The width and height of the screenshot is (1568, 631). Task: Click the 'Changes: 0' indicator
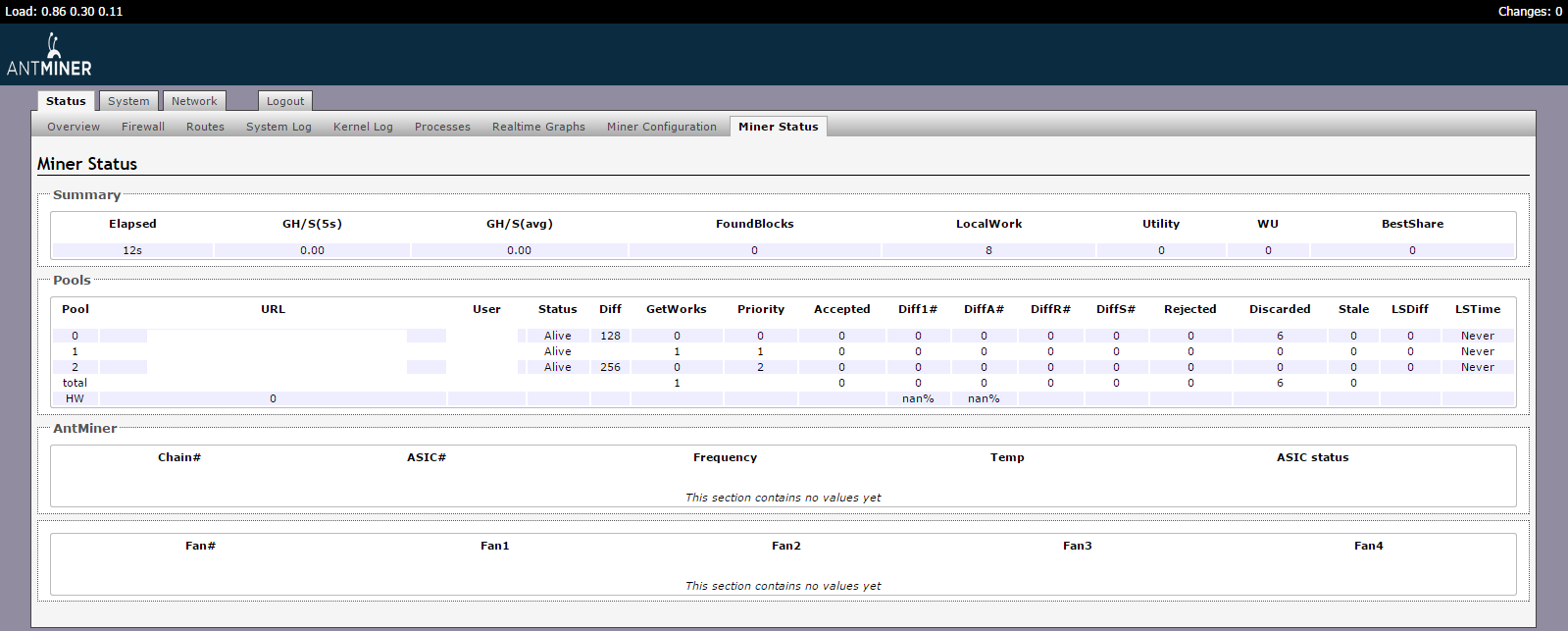[1530, 12]
